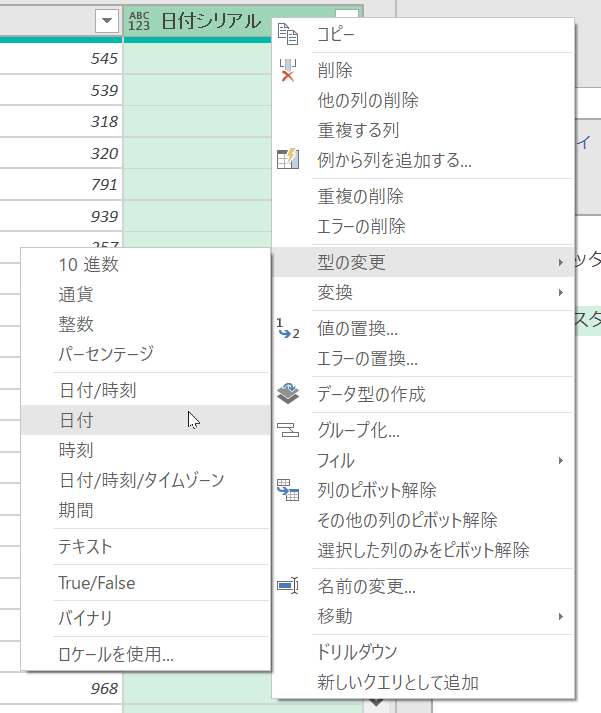Viewport: 601px width, 713px height.
Task: Click the rename column icon
Action: coord(288,587)
